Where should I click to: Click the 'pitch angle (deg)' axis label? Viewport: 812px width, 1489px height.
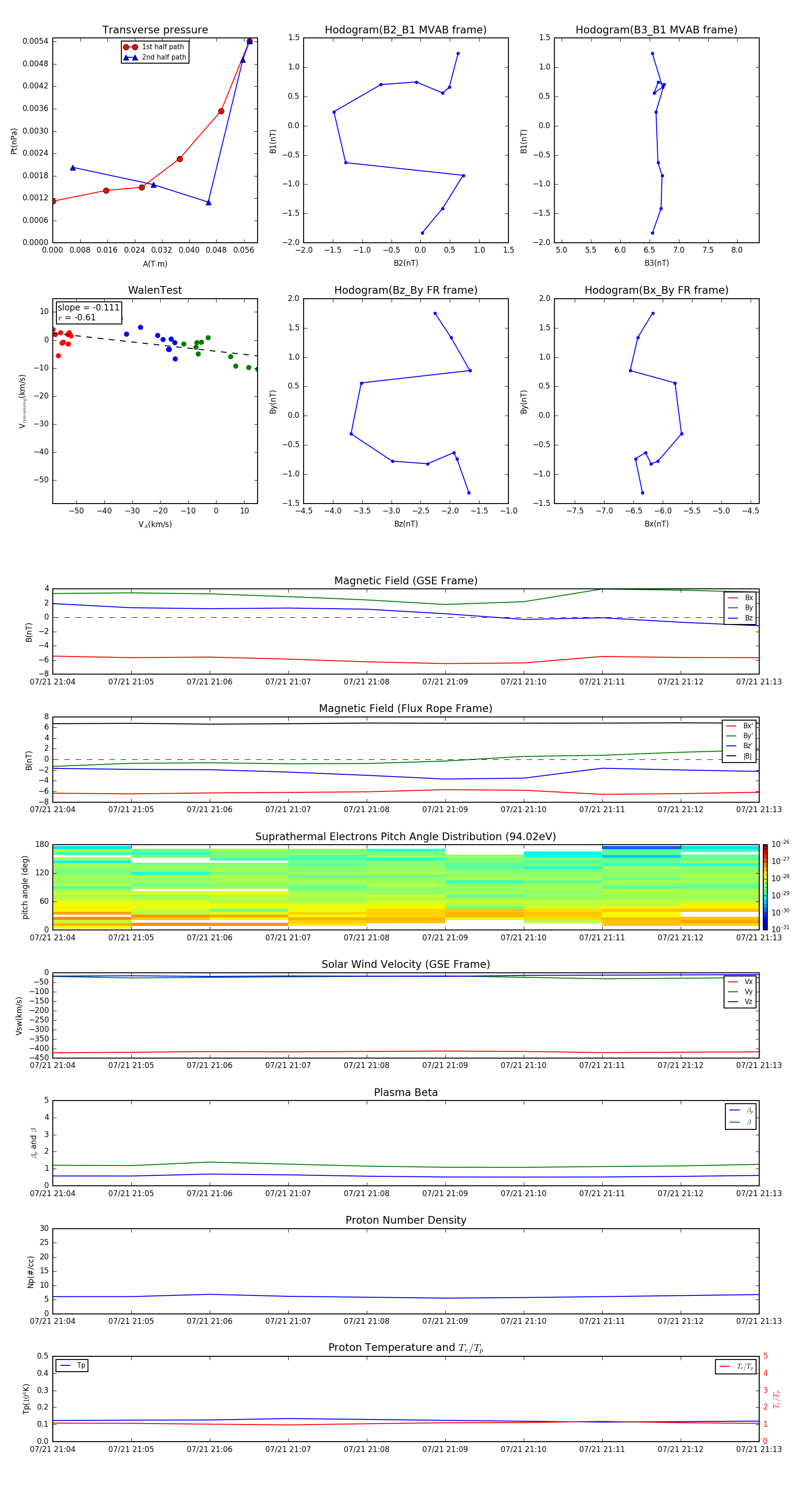(x=25, y=887)
